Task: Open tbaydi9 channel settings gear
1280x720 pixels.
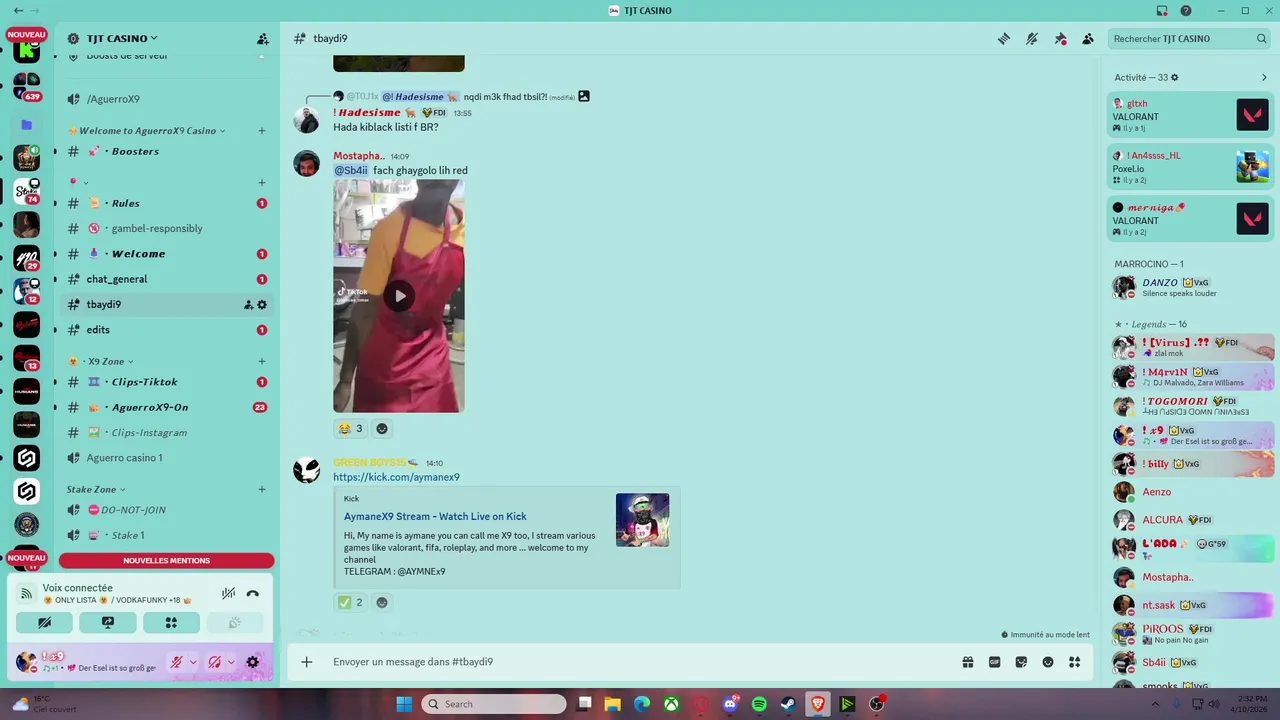Action: tap(262, 305)
